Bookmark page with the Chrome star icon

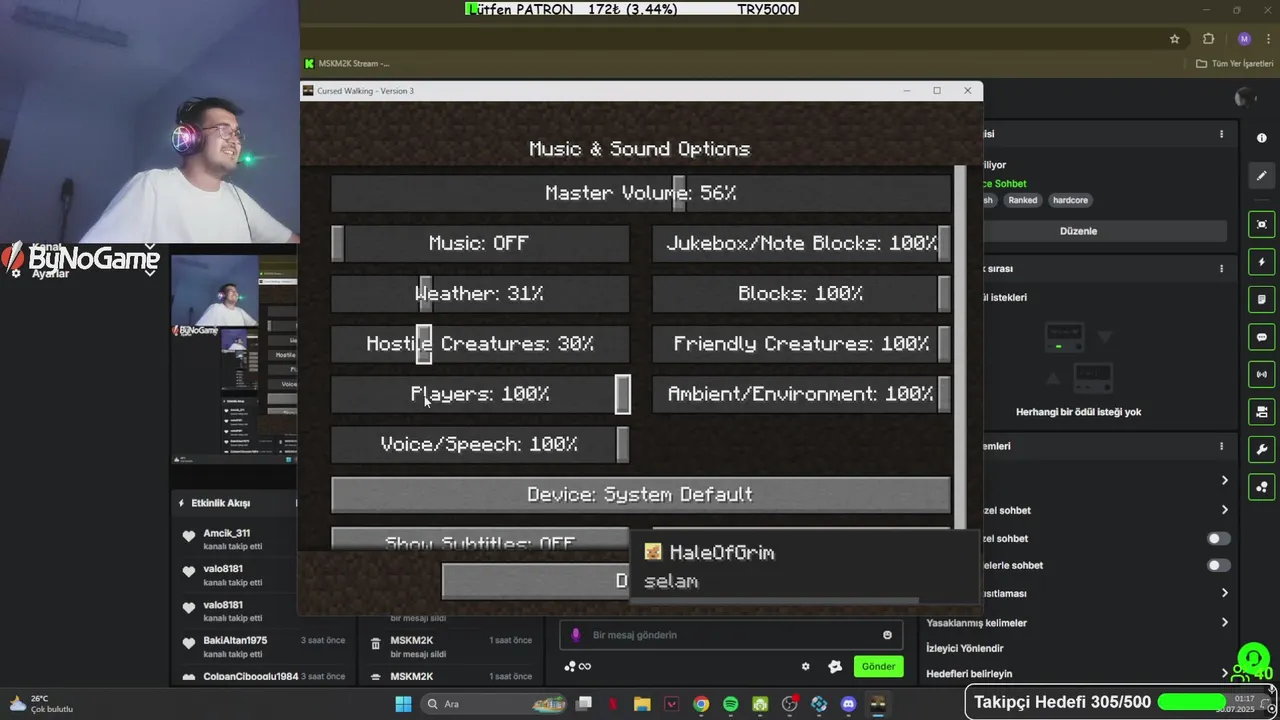click(1175, 39)
